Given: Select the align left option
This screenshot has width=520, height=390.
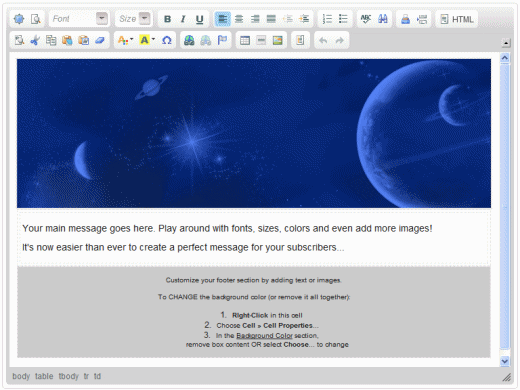Looking at the screenshot, I should click(223, 19).
